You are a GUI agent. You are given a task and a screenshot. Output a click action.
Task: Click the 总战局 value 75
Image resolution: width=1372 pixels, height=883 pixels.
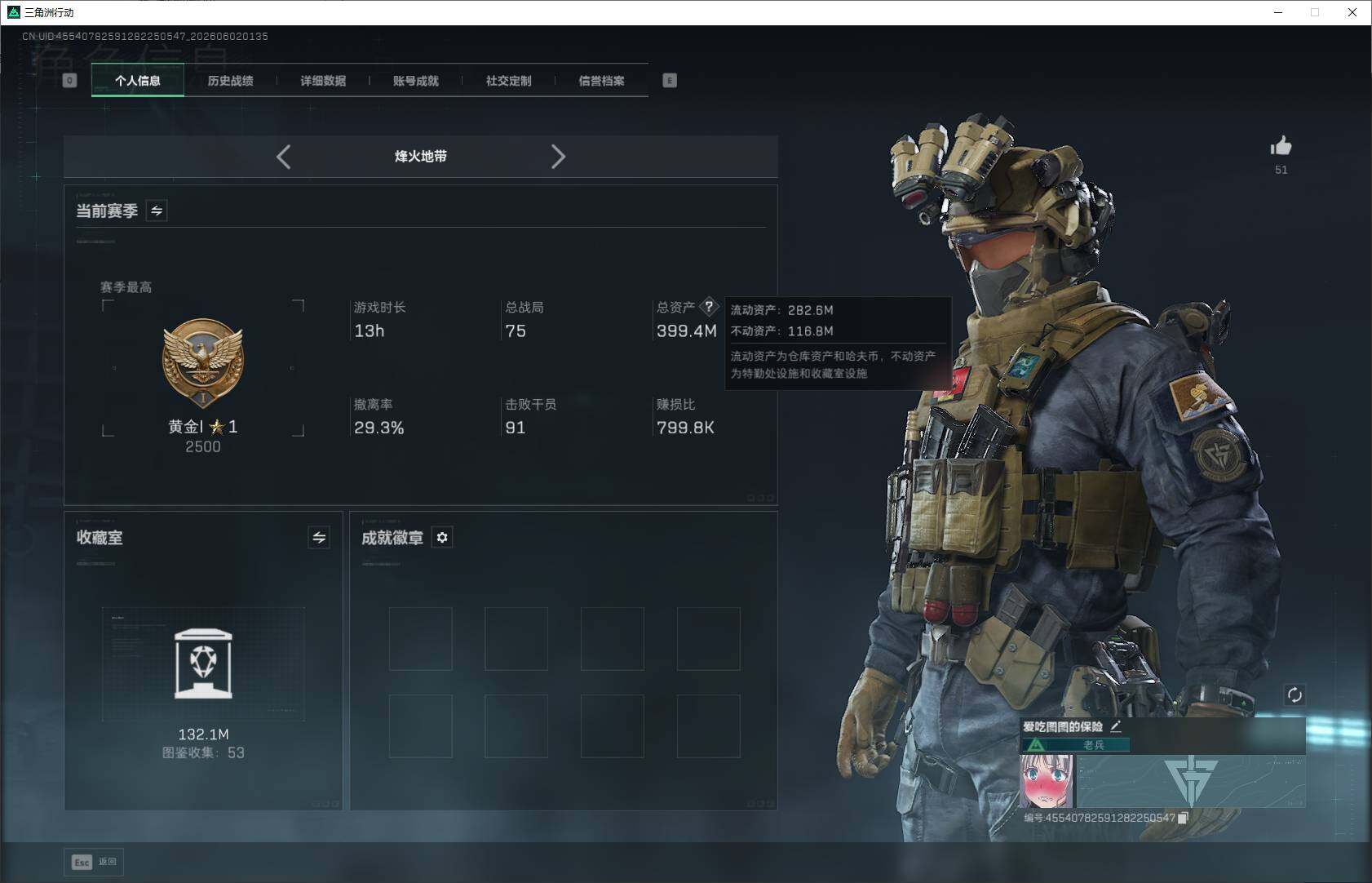516,331
